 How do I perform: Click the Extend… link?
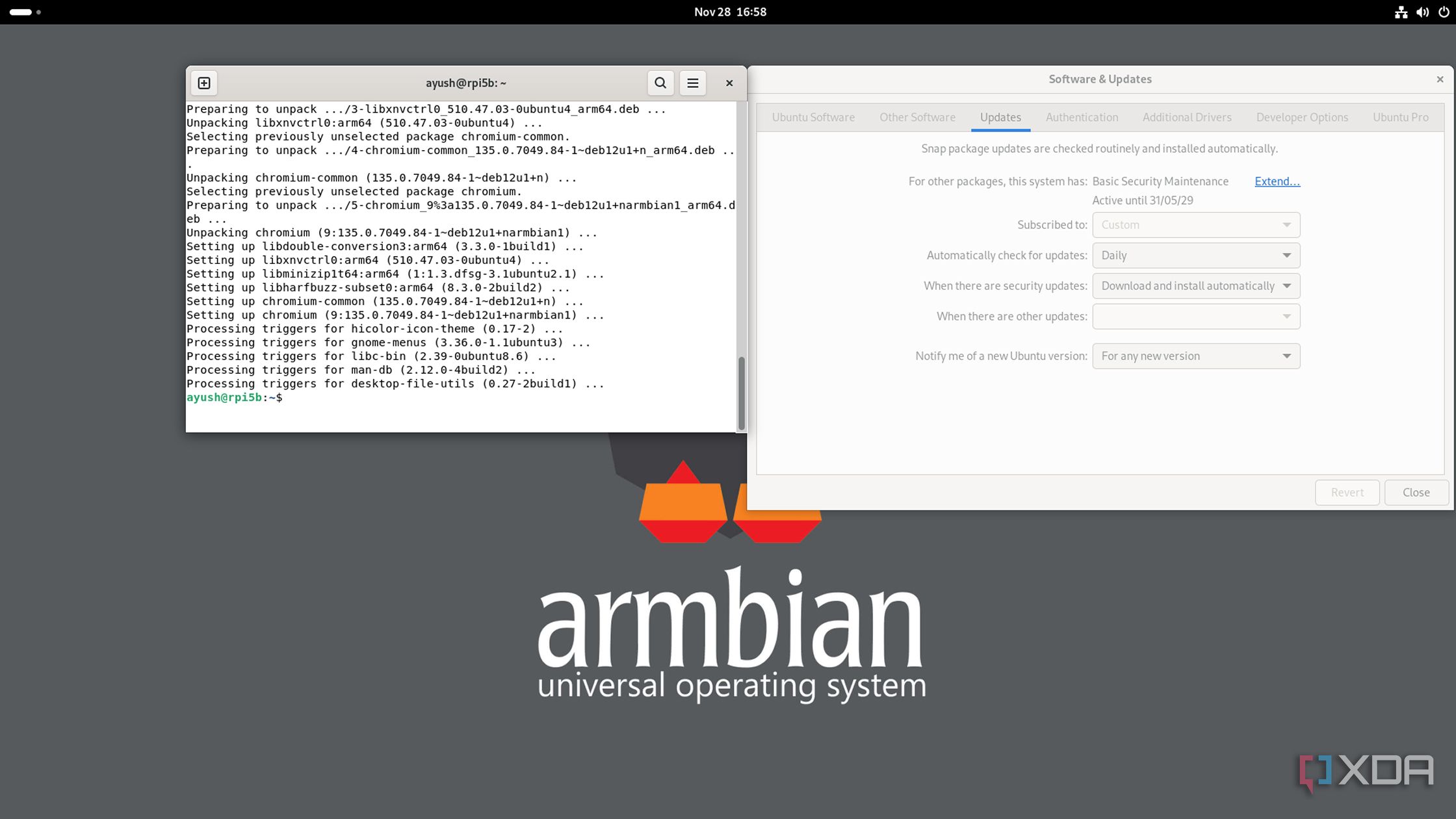point(1277,181)
